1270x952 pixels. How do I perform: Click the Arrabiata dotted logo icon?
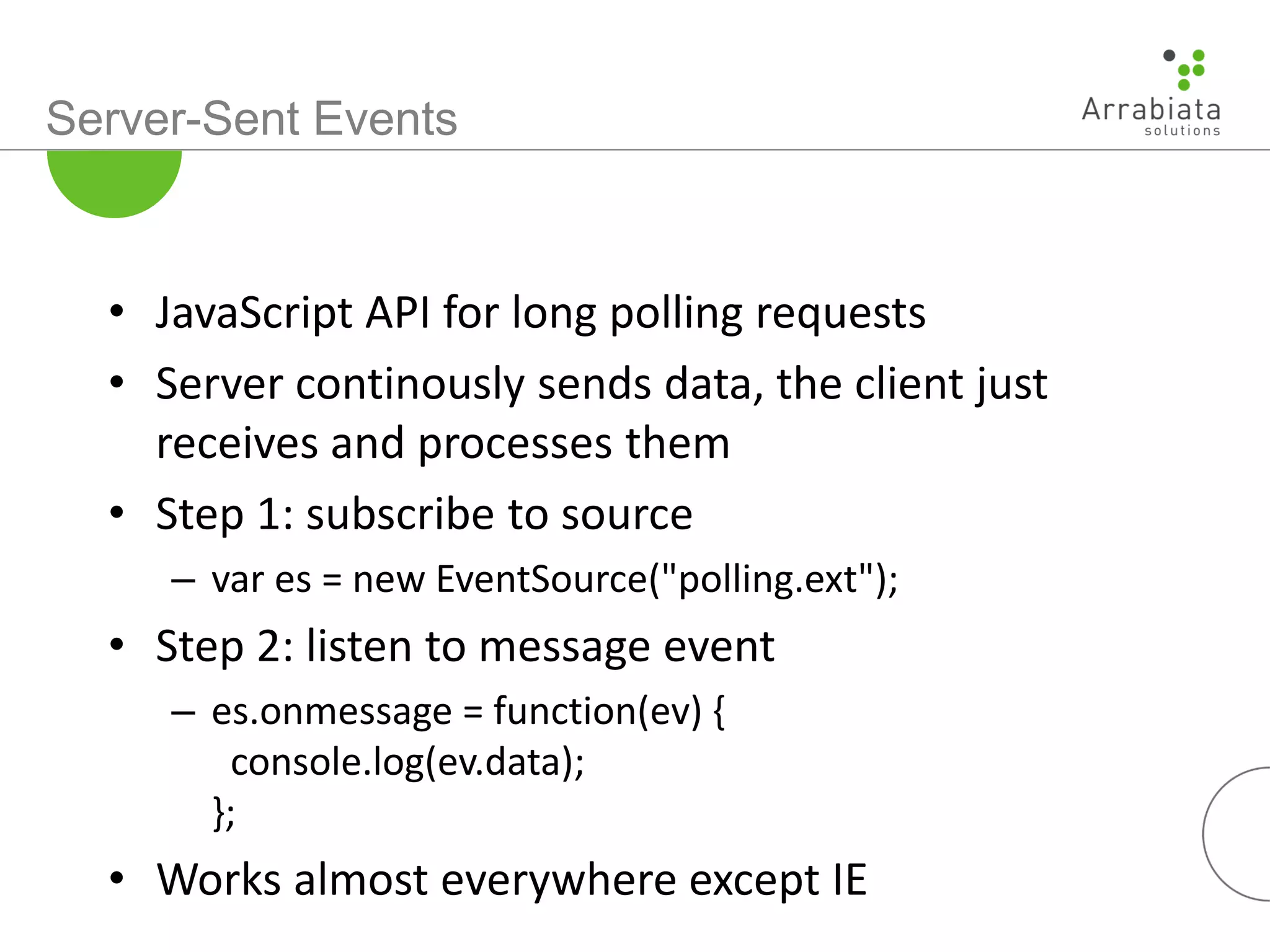click(x=1186, y=69)
